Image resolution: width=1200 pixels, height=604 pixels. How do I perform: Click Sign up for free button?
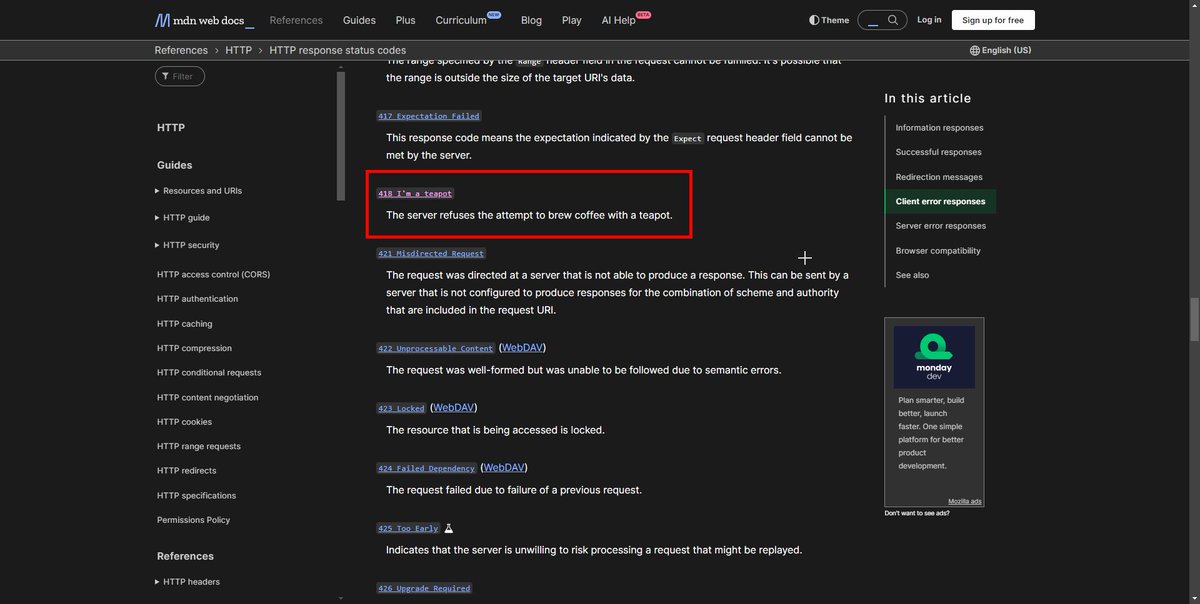(993, 20)
